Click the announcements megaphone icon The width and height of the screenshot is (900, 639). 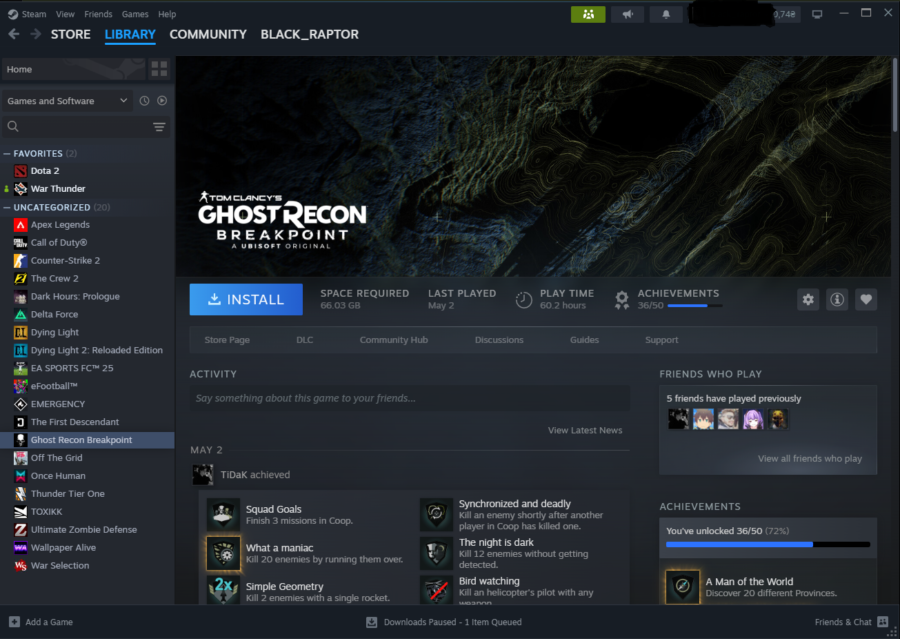point(627,14)
